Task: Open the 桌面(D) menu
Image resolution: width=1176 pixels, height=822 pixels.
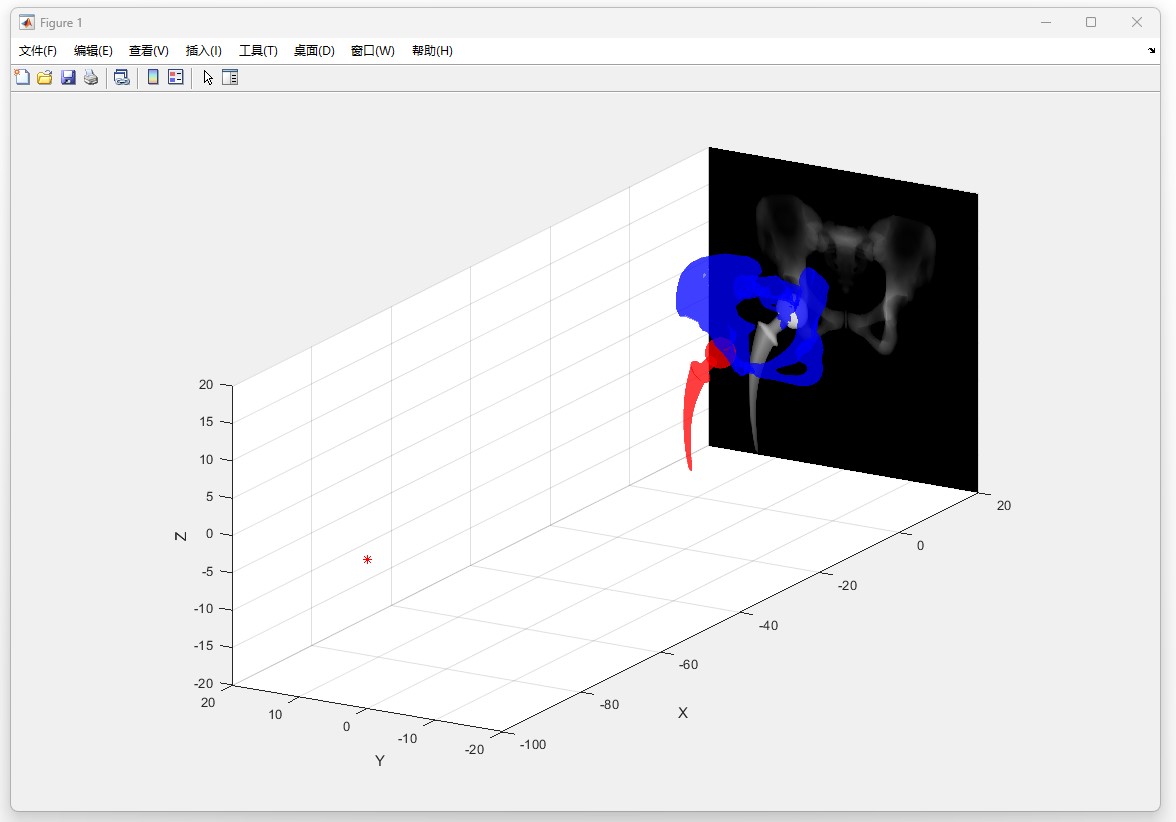Action: [x=314, y=51]
